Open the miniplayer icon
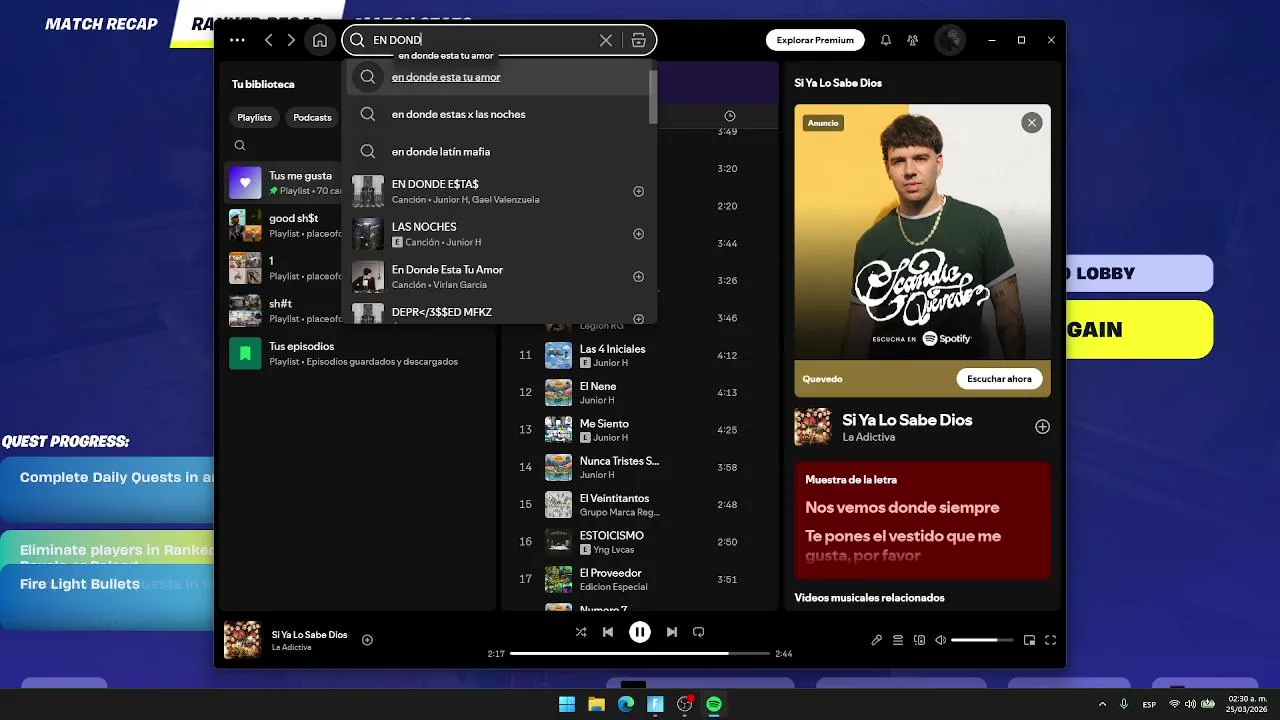 click(x=1029, y=640)
